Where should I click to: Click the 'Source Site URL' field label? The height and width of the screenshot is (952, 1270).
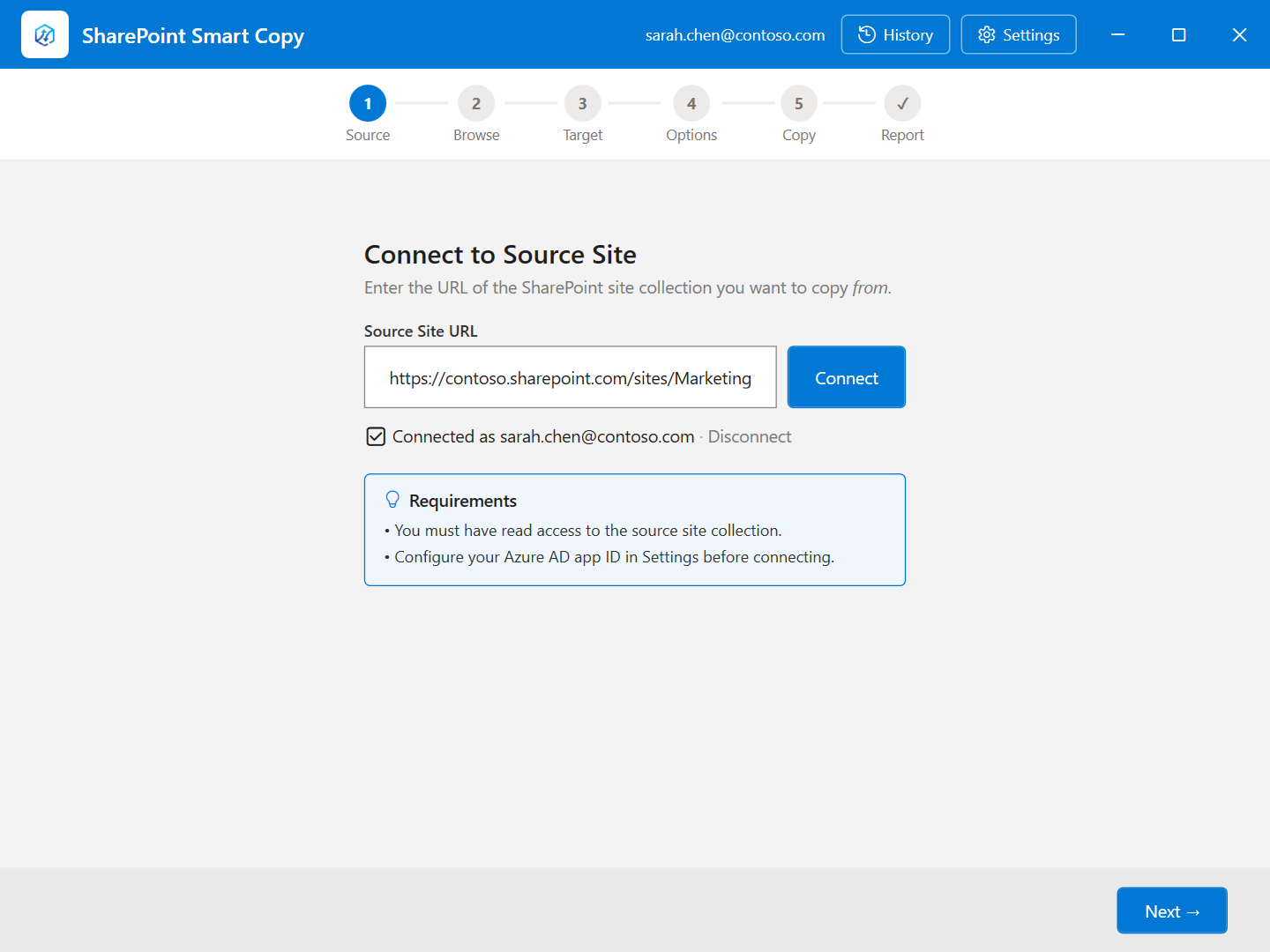point(421,331)
